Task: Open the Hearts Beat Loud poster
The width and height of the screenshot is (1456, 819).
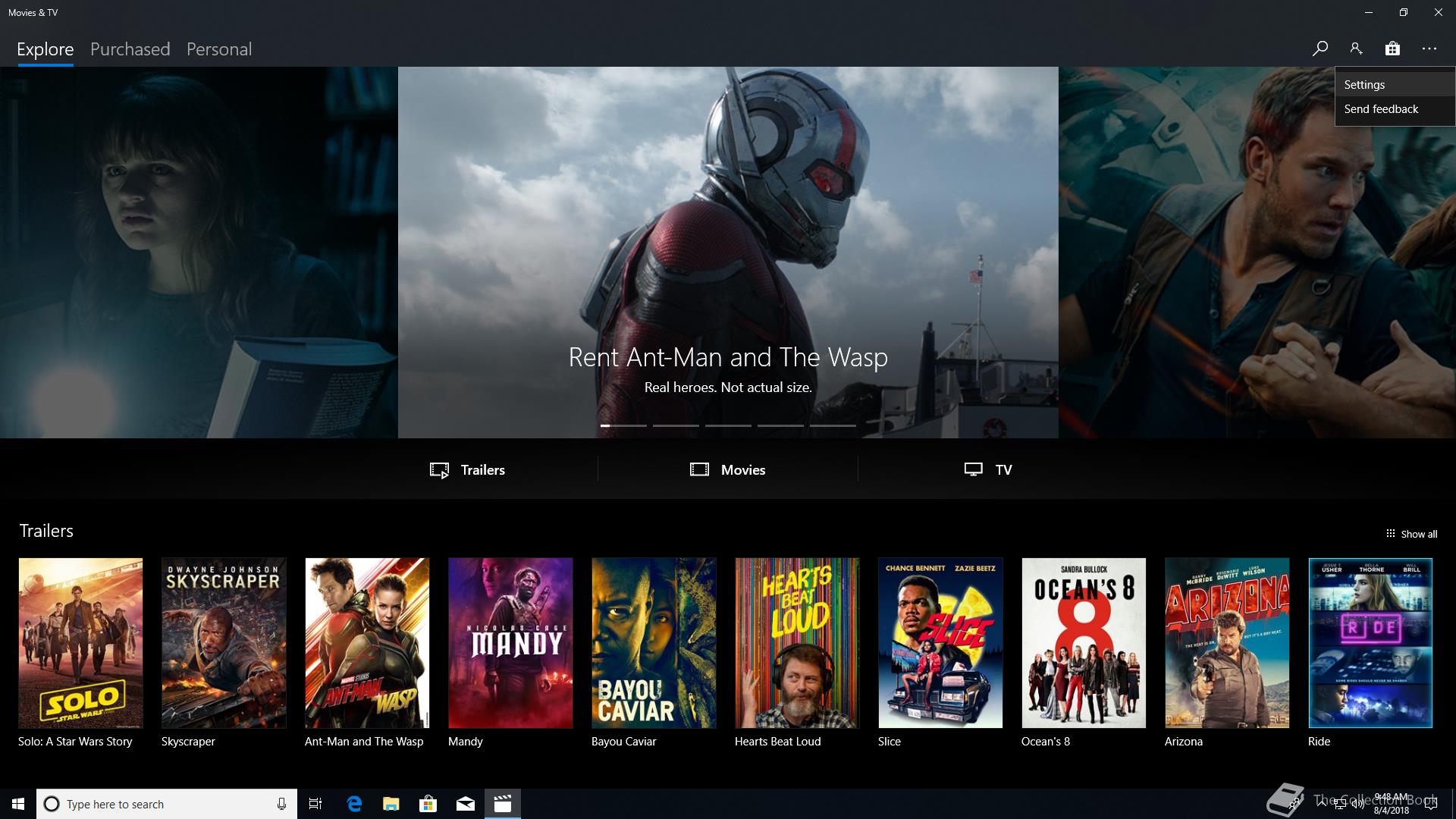Action: 797,643
